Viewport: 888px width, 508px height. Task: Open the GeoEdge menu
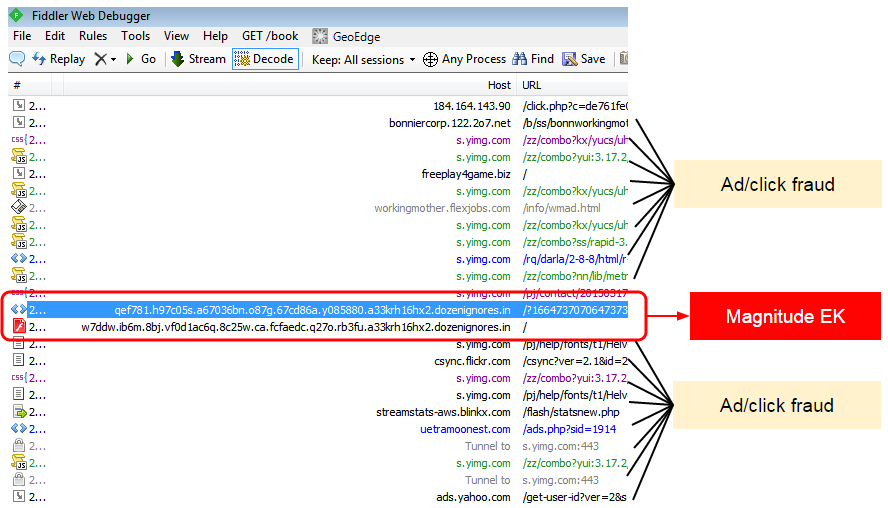pyautogui.click(x=346, y=37)
